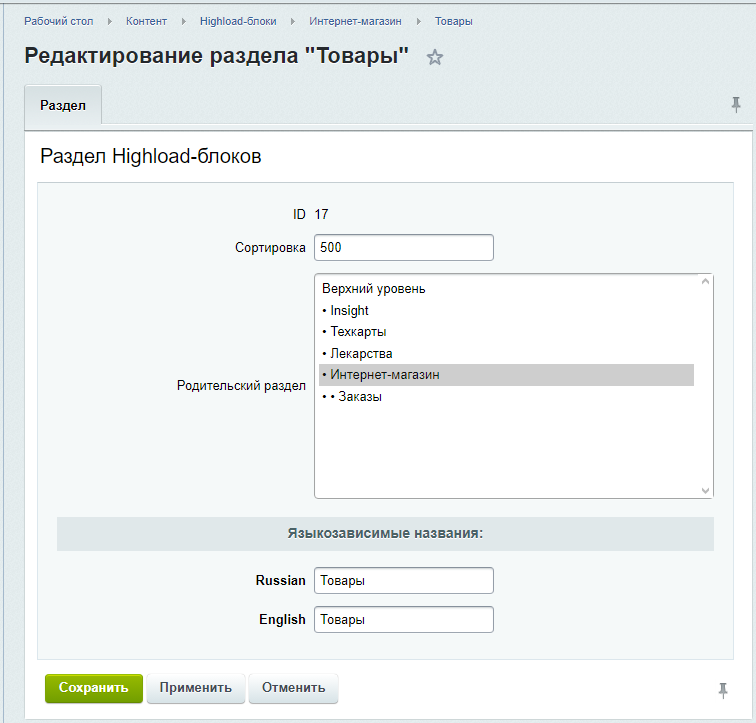Click the pin icon next to bottom buttons
756x723 pixels.
coord(723,690)
